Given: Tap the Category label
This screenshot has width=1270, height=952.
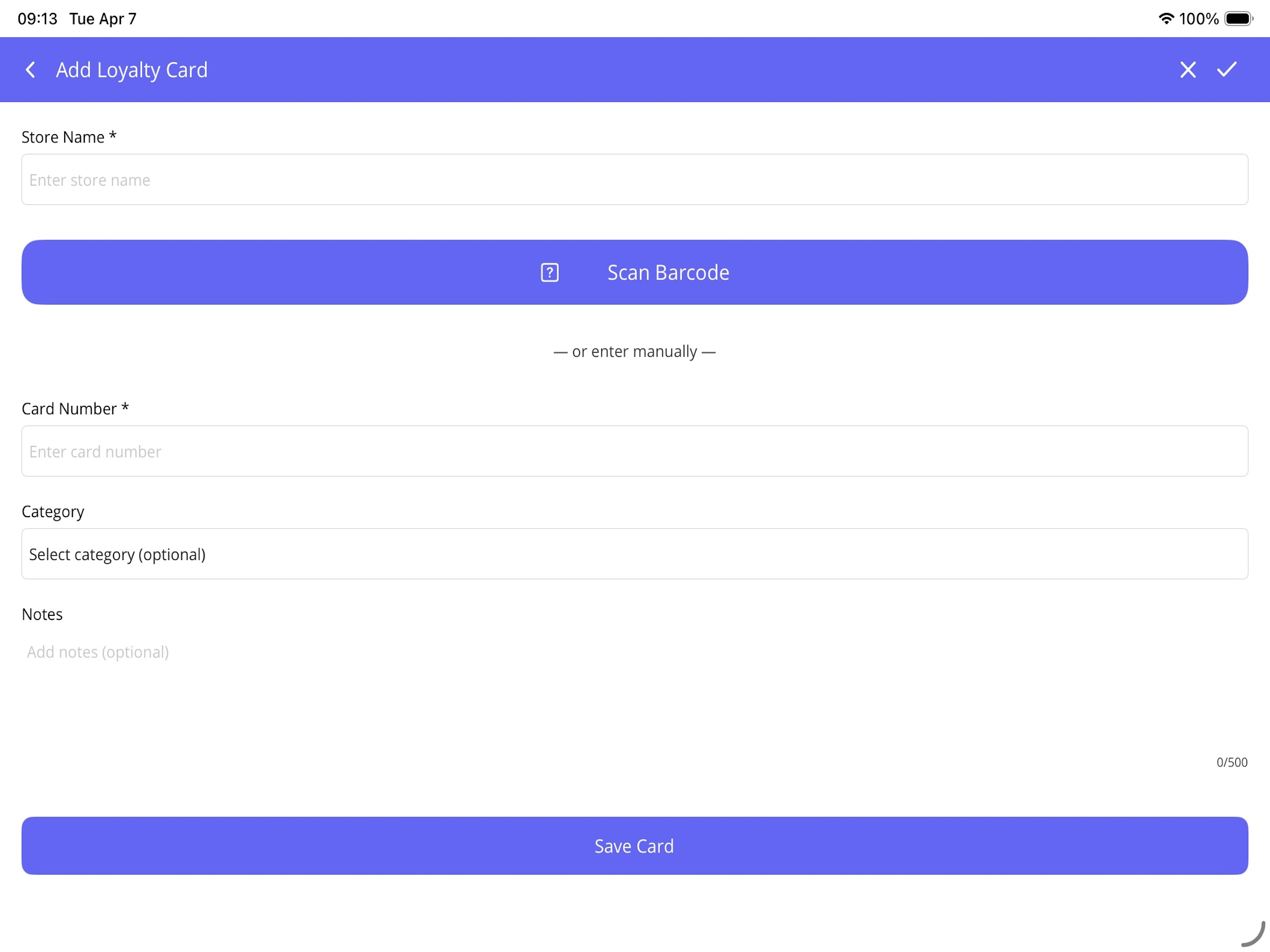Looking at the screenshot, I should (53, 512).
